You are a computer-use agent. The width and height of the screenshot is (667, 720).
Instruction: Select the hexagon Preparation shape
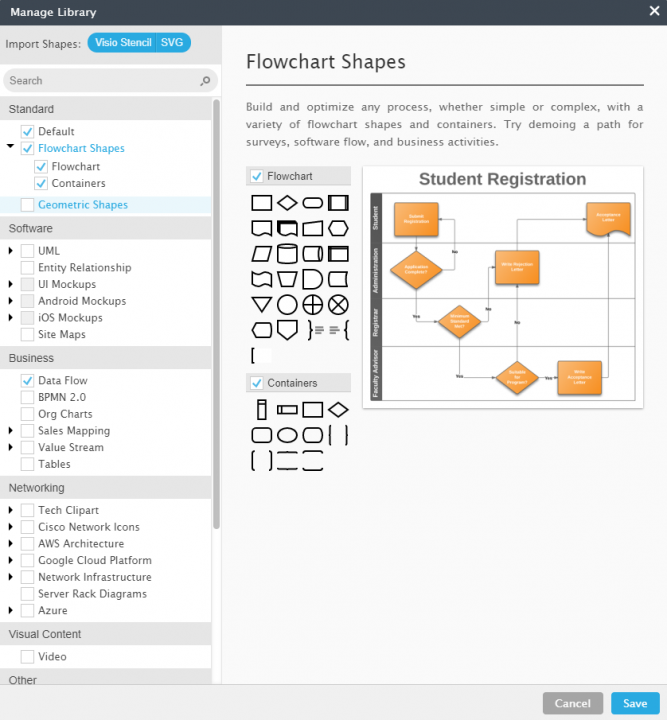pyautogui.click(x=338, y=228)
